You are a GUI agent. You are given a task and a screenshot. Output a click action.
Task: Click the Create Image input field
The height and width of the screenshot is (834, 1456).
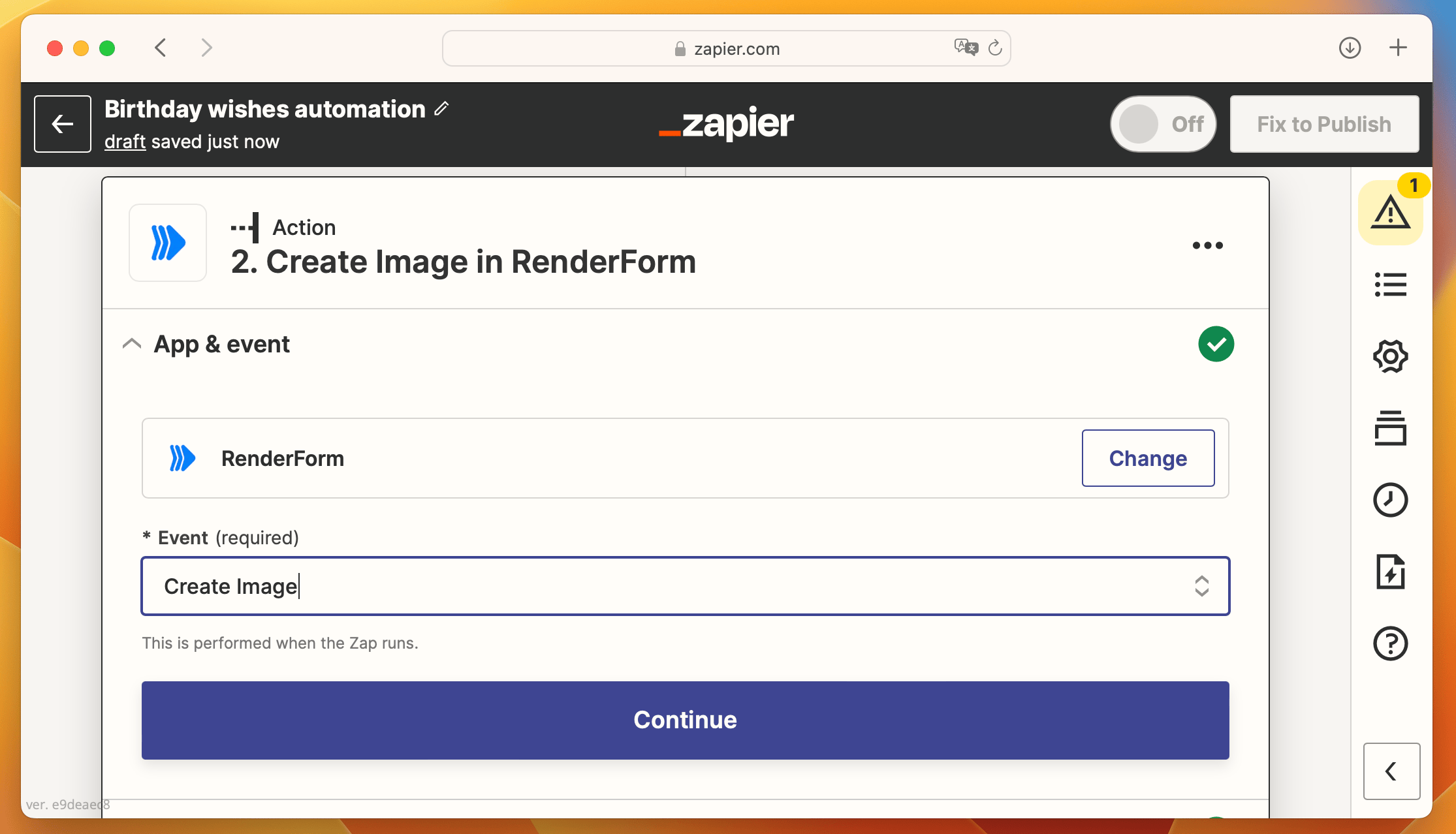685,586
